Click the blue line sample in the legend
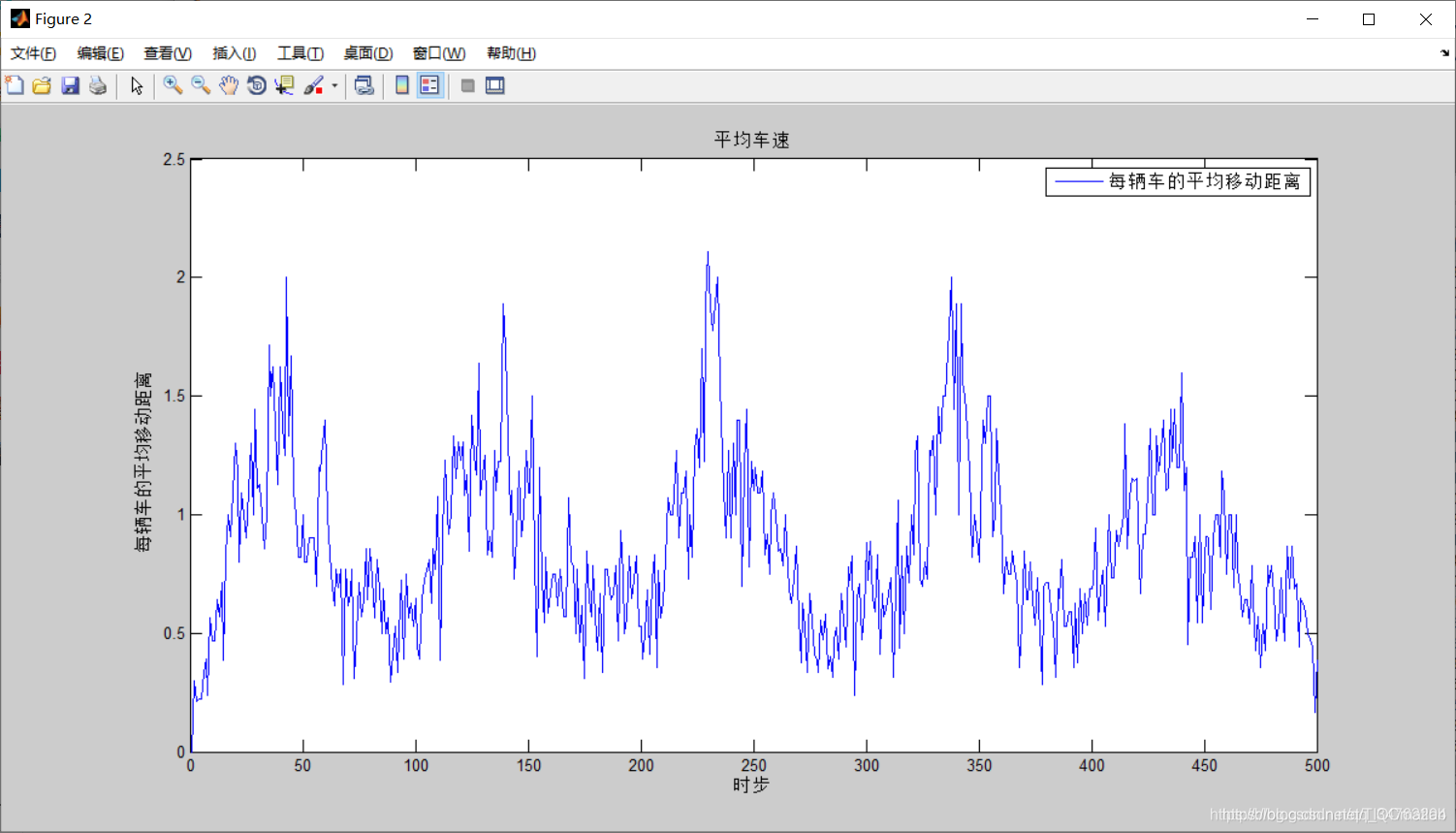 1079,181
